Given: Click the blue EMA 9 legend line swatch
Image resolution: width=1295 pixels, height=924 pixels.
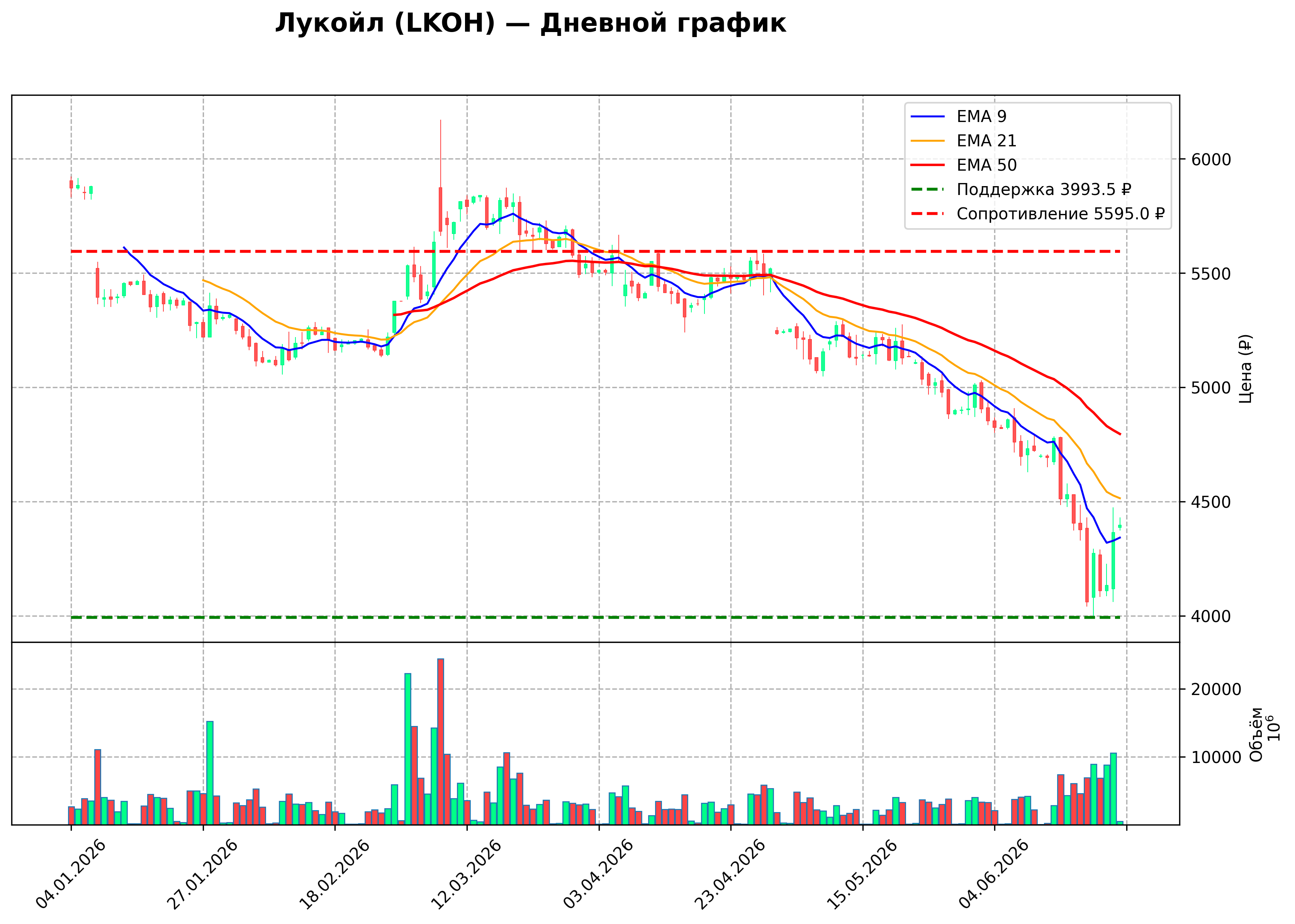Looking at the screenshot, I should pos(927,117).
